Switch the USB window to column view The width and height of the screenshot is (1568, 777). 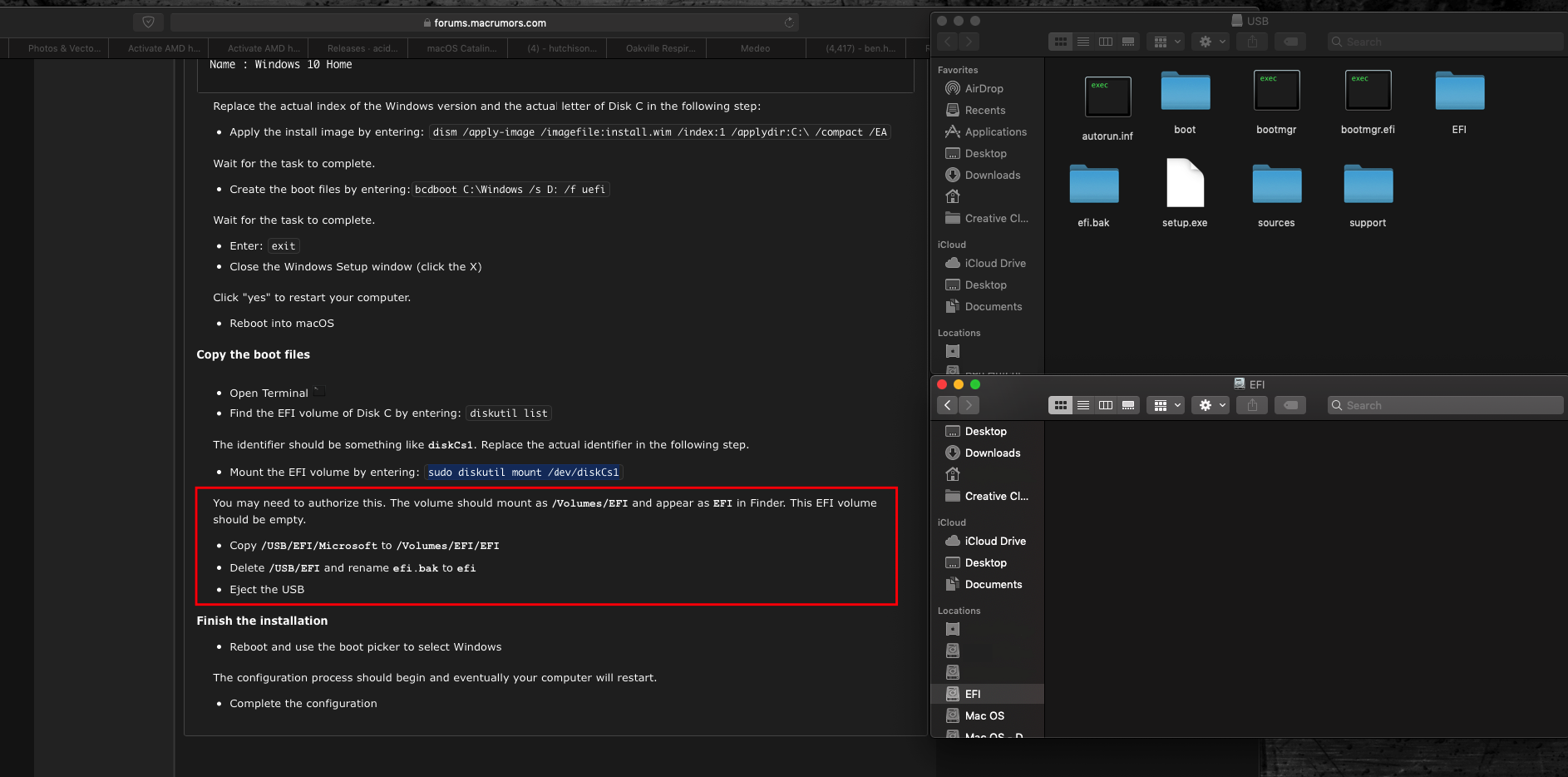(1106, 42)
